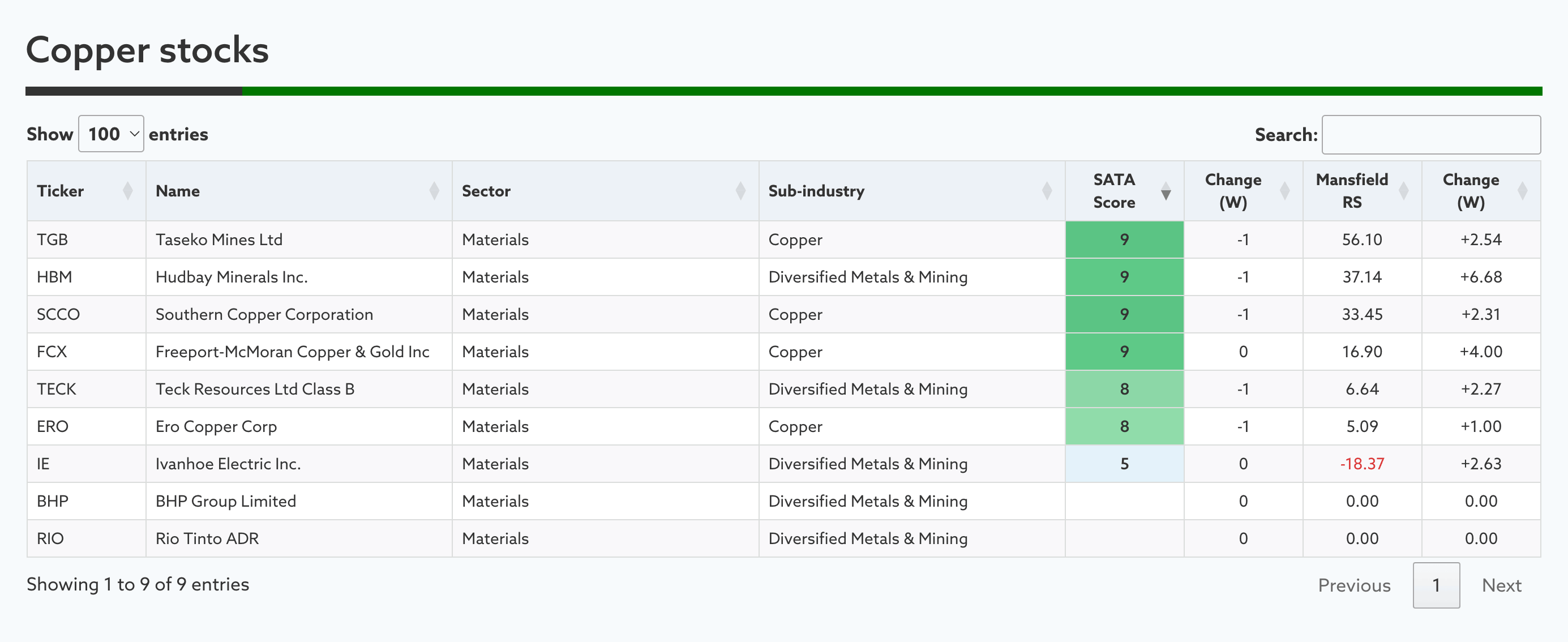Click Ero Copper Corp name

coord(216,426)
